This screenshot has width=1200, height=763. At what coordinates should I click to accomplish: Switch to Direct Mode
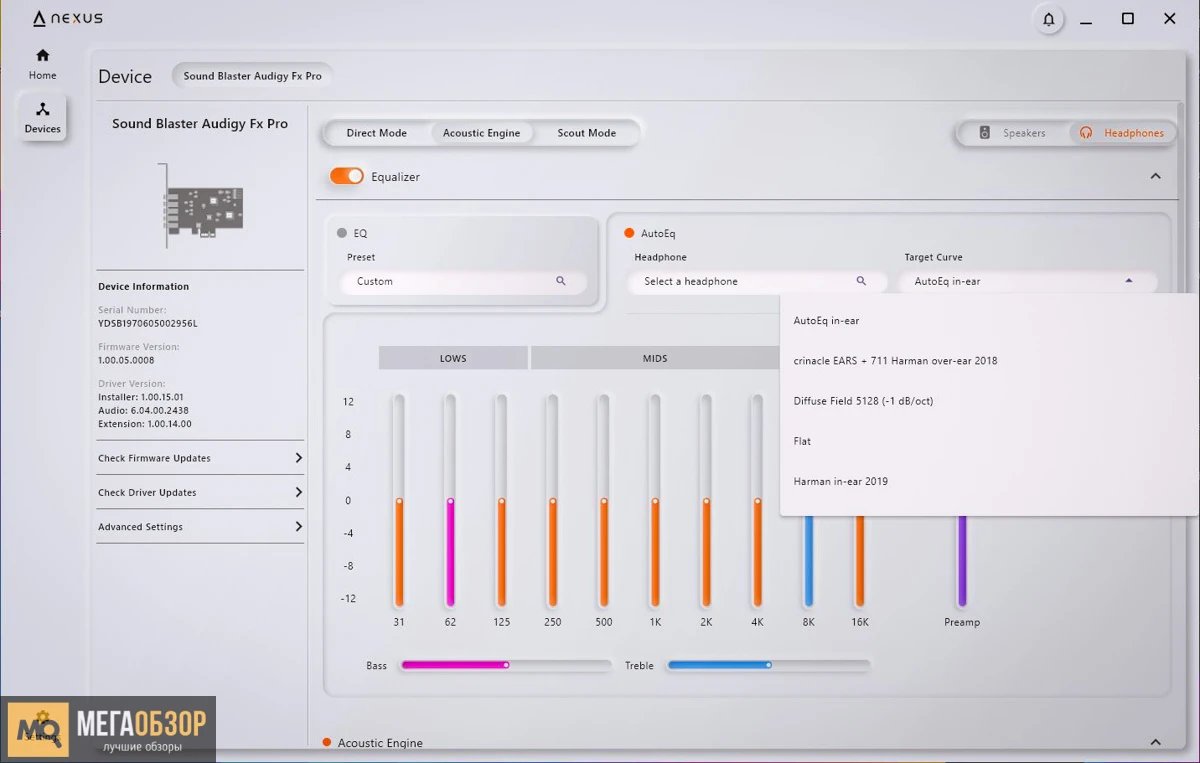tap(376, 133)
